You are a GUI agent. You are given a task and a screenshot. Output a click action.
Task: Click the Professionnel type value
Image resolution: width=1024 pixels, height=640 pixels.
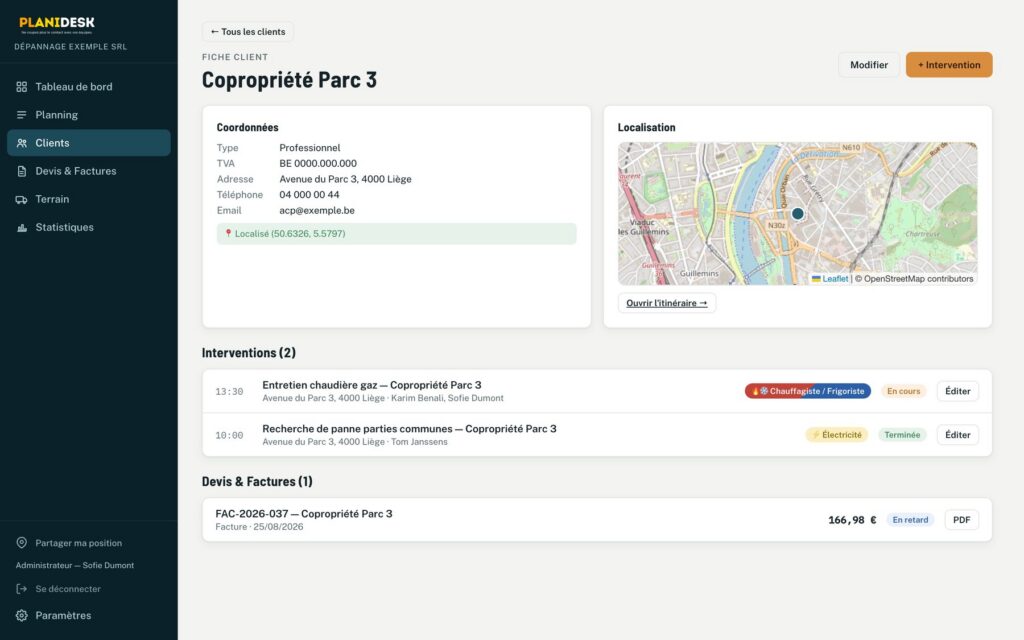(310, 148)
